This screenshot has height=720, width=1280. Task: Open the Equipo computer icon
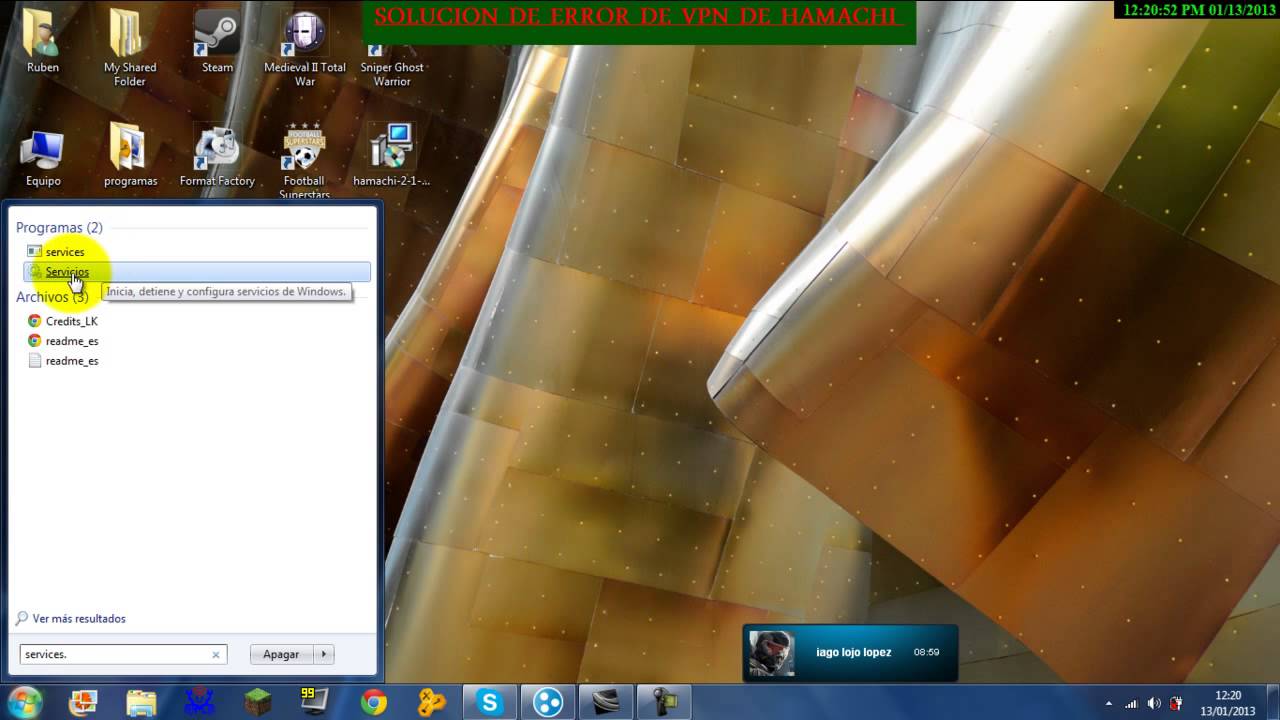(43, 156)
